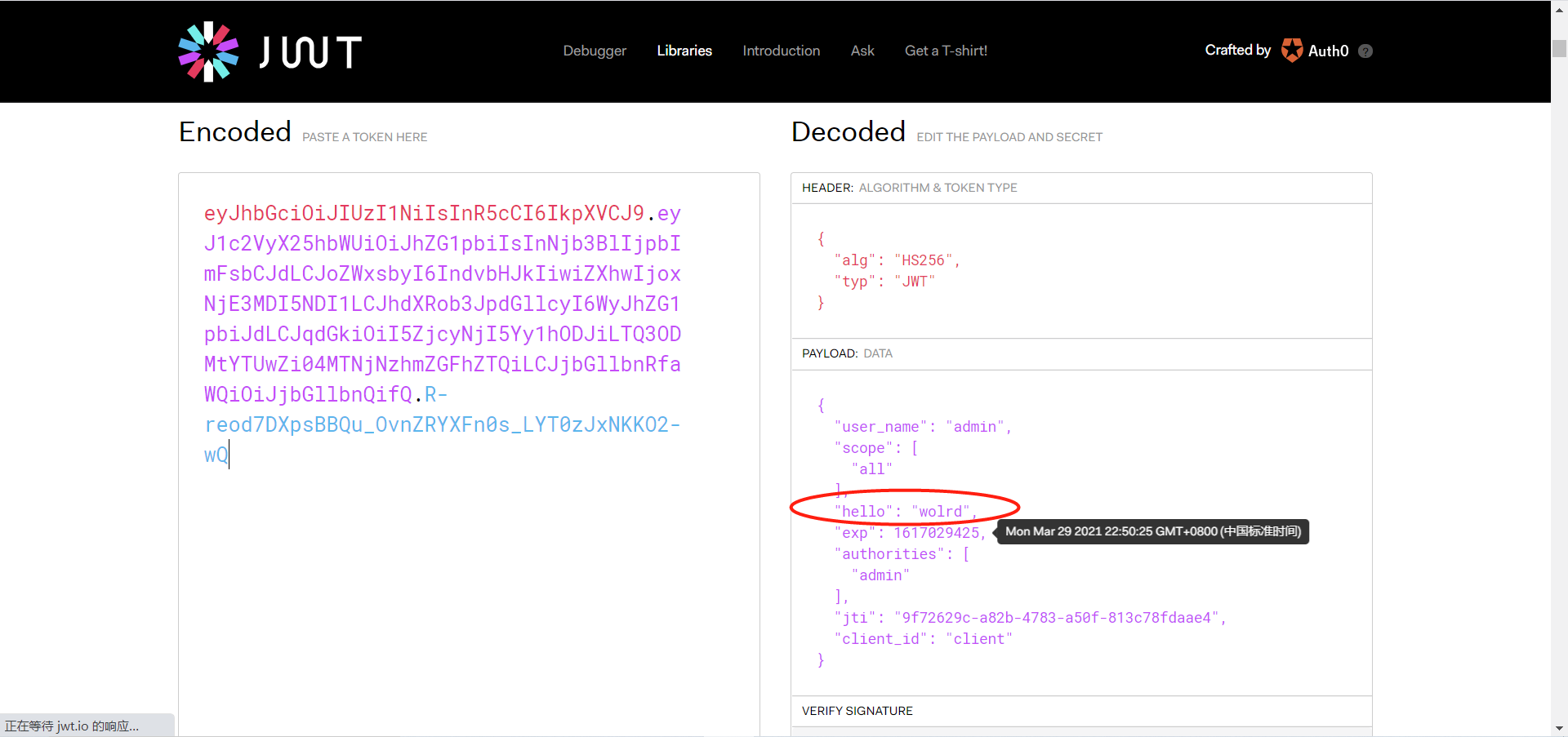The width and height of the screenshot is (1568, 737).
Task: Click the Get a T-shirt! link
Action: [946, 51]
